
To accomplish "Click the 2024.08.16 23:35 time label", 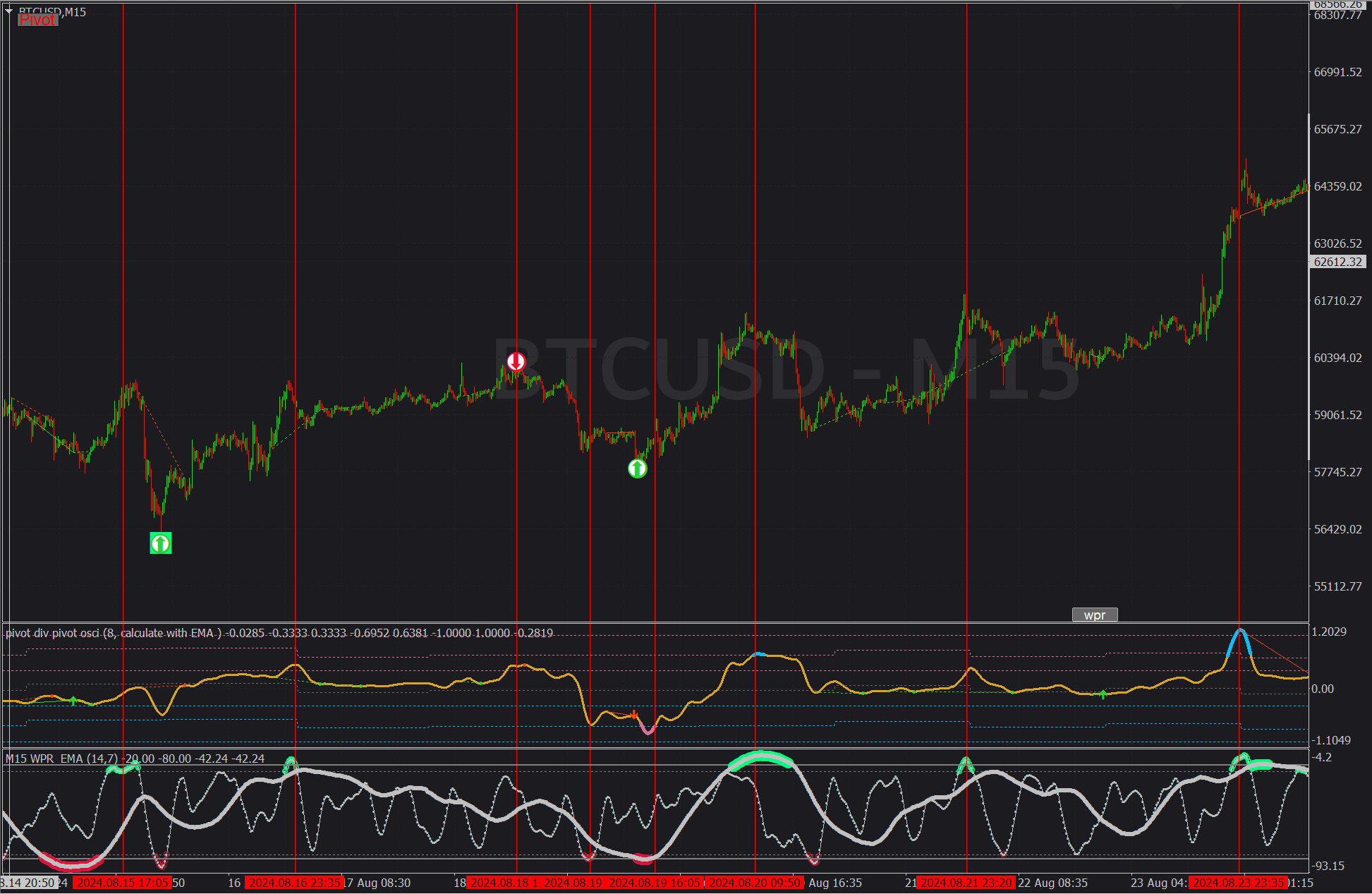I will (x=295, y=883).
